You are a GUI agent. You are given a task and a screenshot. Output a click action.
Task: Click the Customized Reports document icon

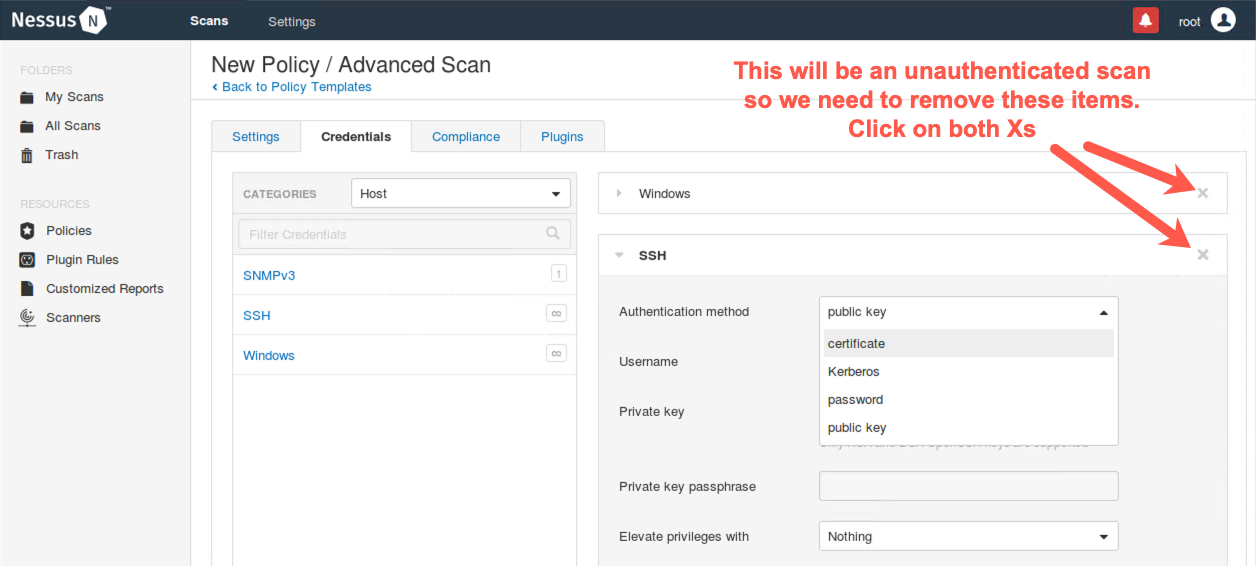[27, 289]
